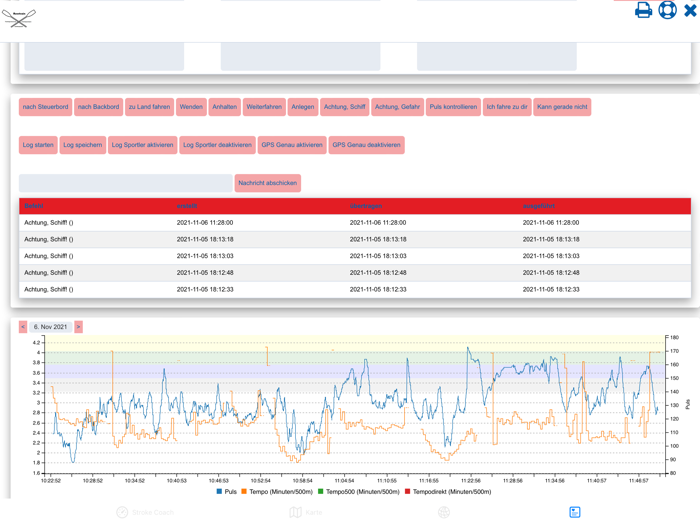Viewport: 700px width, 525px height.
Task: Toggle Tempodirekt (Minuten/500m) legend entry
Action: coord(448,492)
